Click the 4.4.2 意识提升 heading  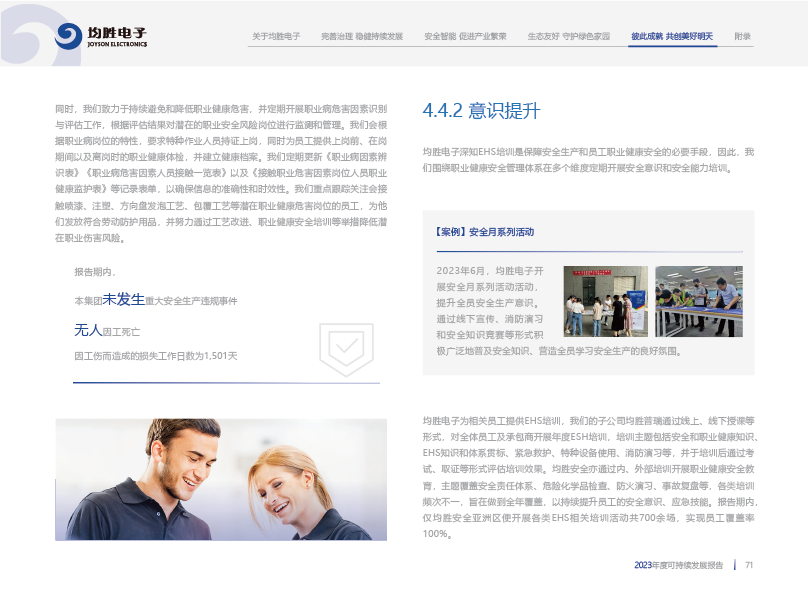click(x=481, y=111)
